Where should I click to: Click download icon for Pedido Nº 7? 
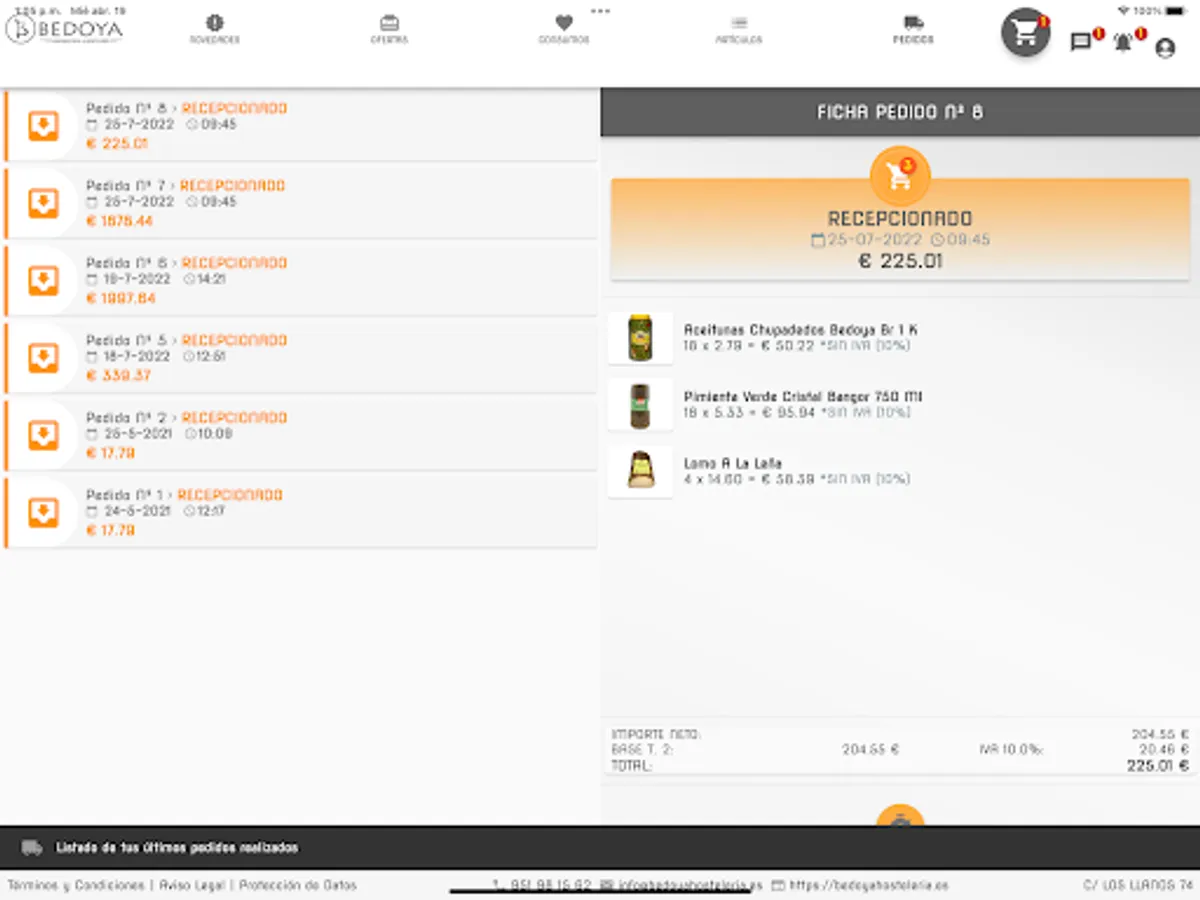[x=43, y=203]
